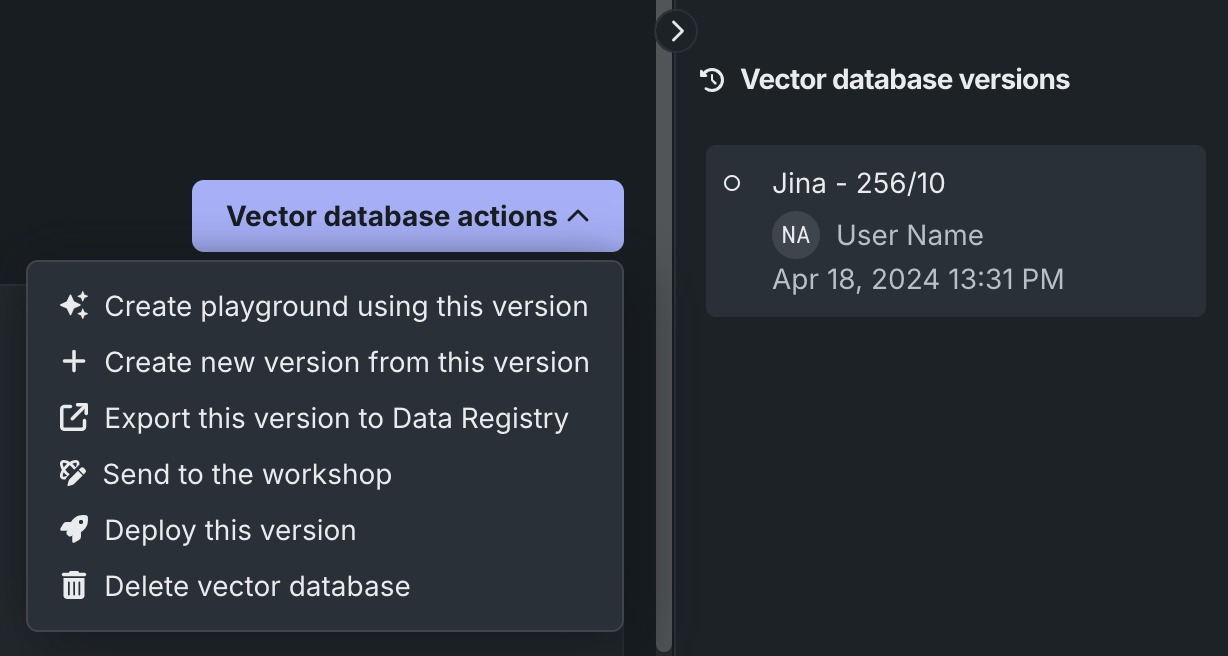The image size is (1228, 656).
Task: Click the history clock icon beside Vector database versions
Action: pos(712,80)
